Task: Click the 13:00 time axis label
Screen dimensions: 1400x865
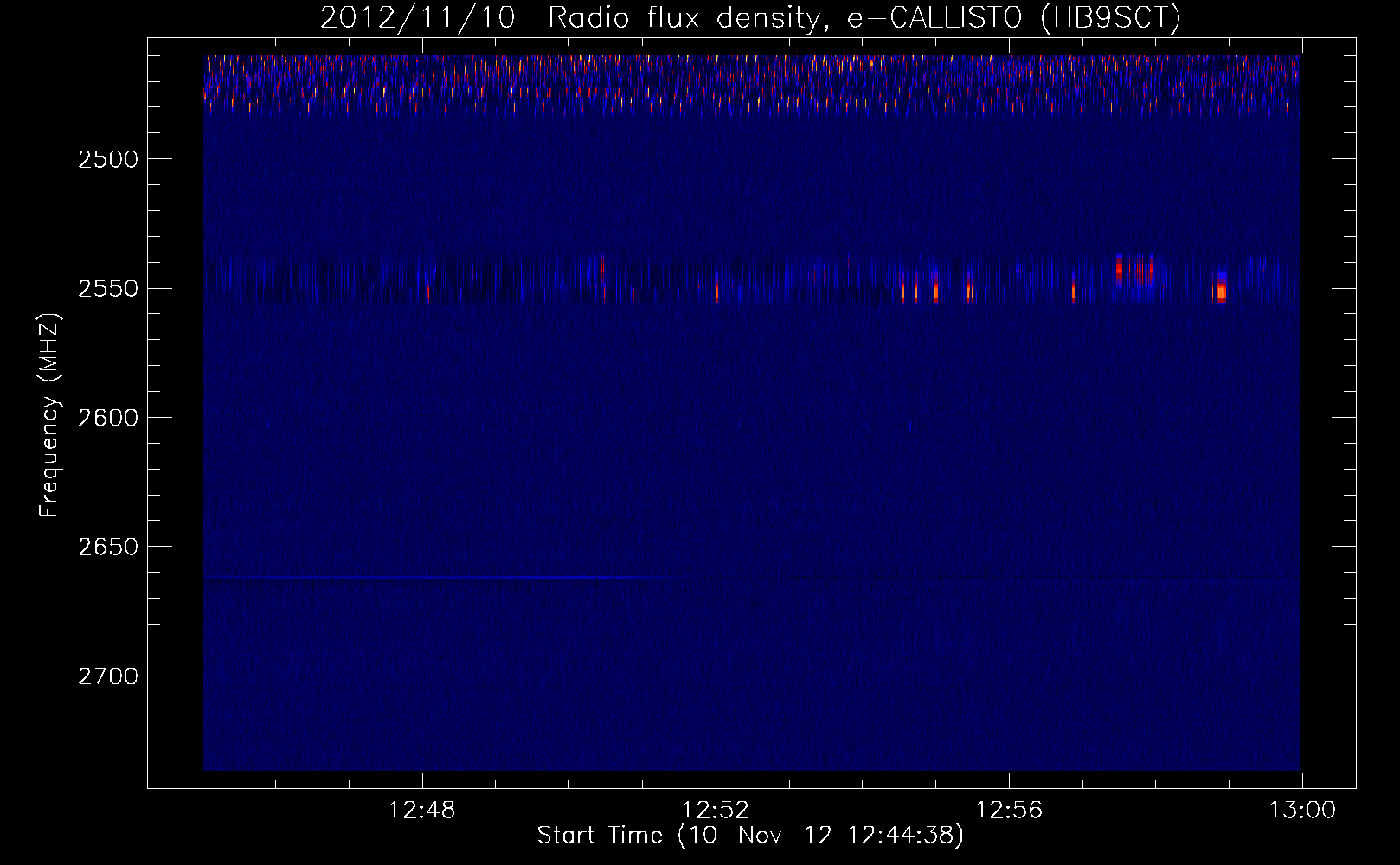Action: [x=1302, y=811]
